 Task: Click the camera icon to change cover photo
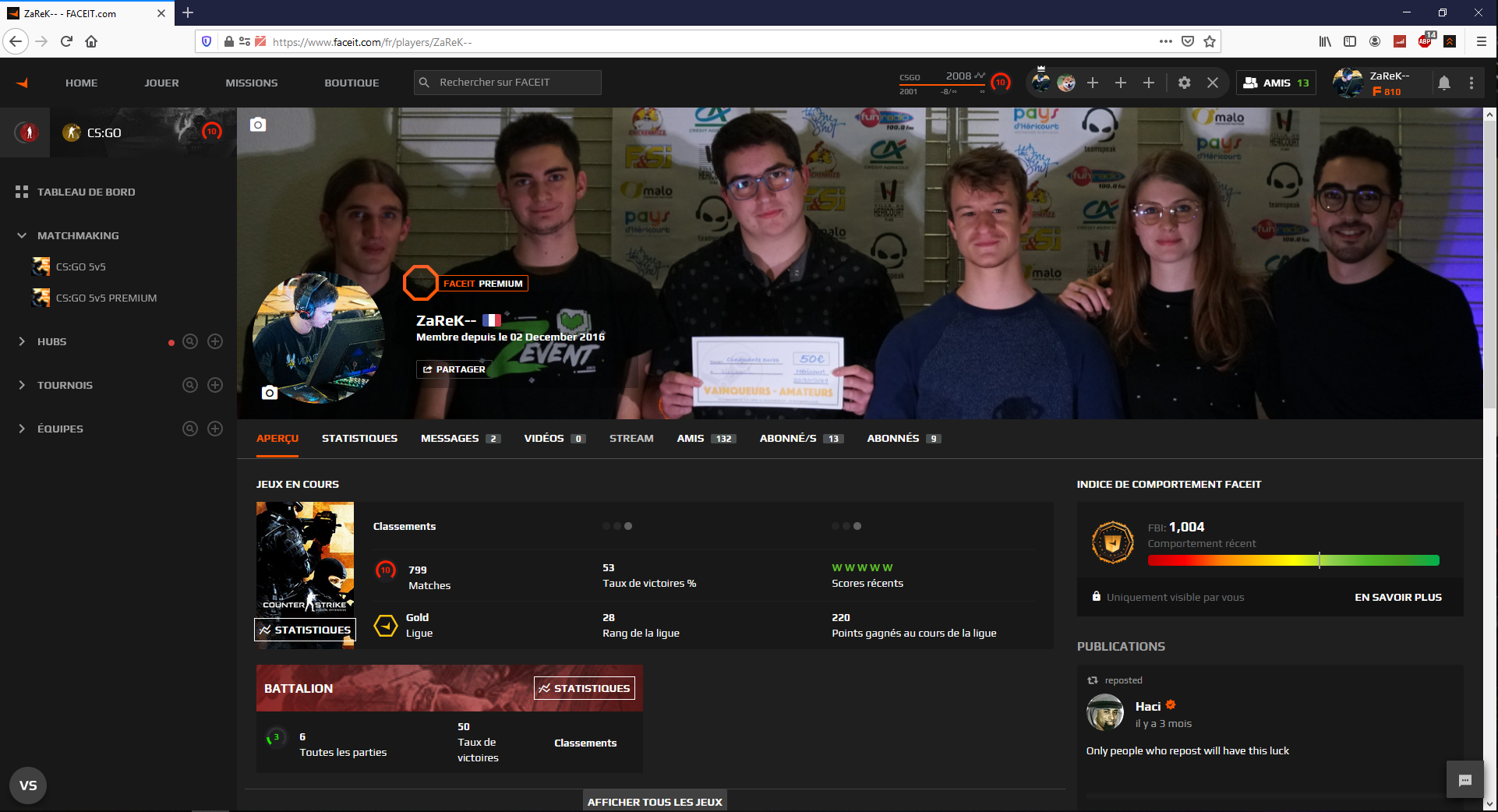click(x=258, y=125)
